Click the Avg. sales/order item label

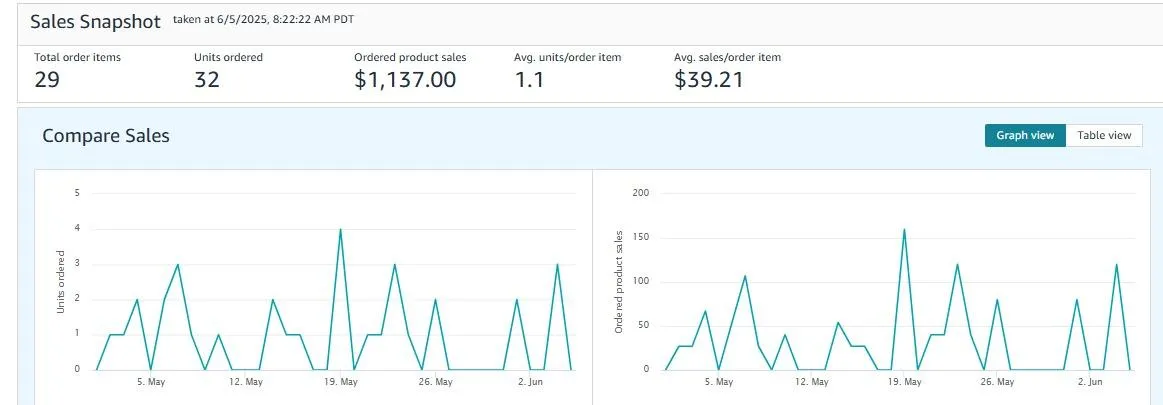tap(727, 57)
